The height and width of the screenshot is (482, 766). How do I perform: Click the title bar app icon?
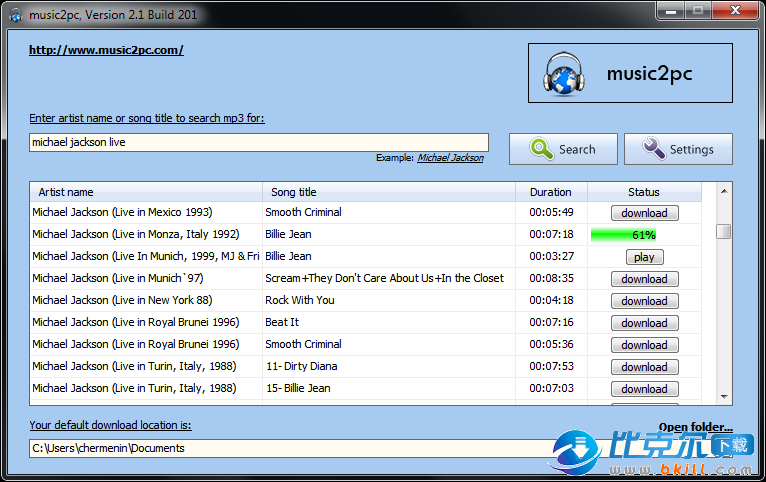pyautogui.click(x=15, y=11)
